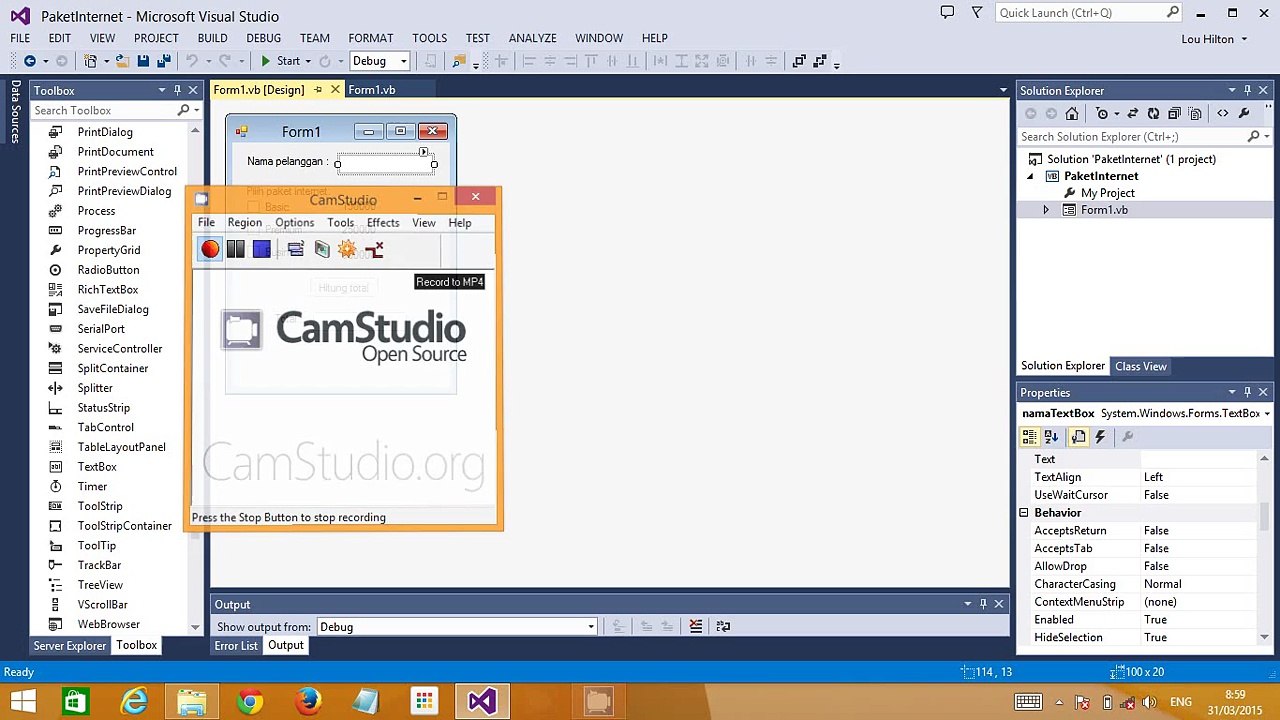This screenshot has height=720, width=1280.
Task: Switch to Form1.vb code tab
Action: pyautogui.click(x=371, y=90)
